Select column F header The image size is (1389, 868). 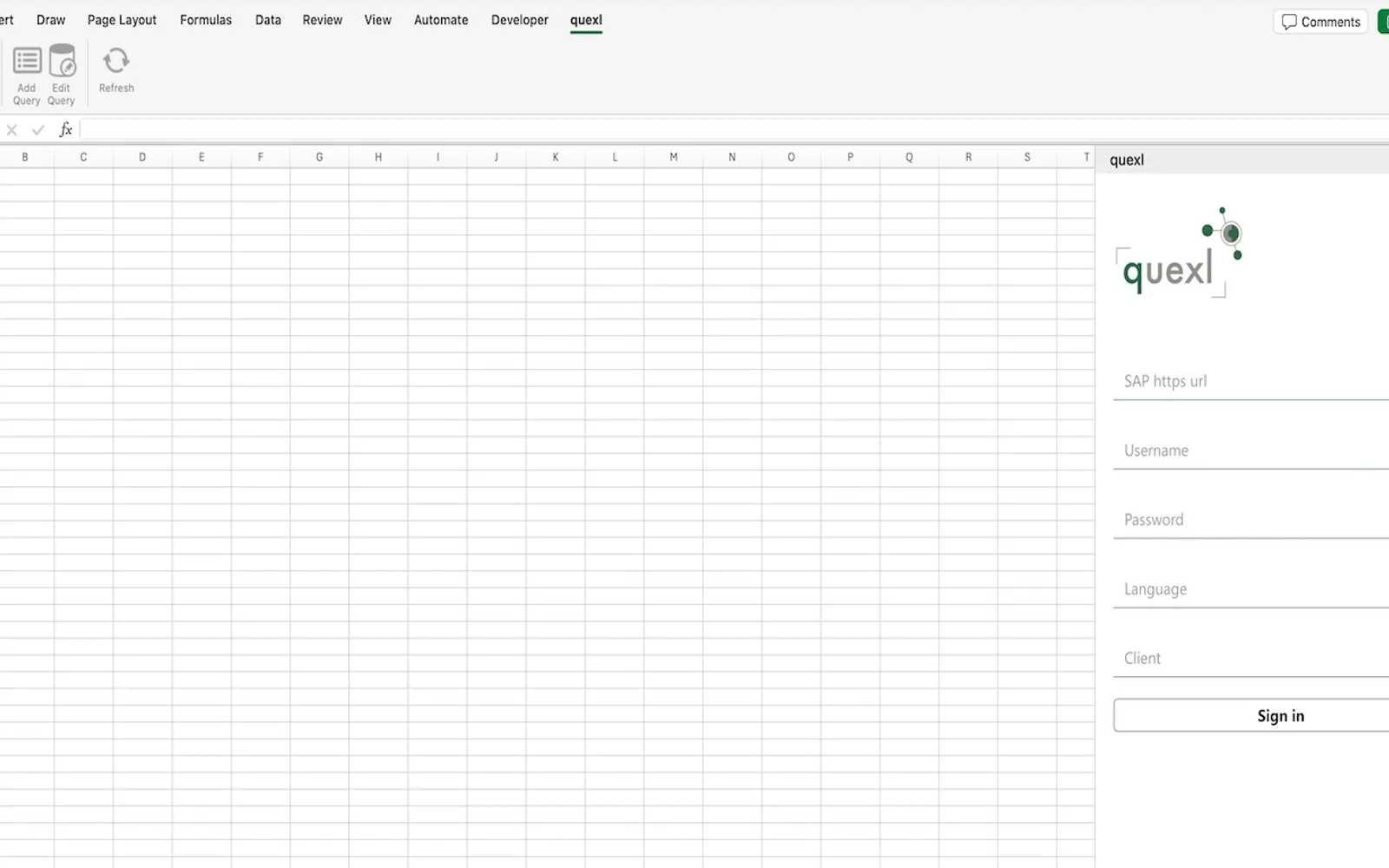pos(260,157)
